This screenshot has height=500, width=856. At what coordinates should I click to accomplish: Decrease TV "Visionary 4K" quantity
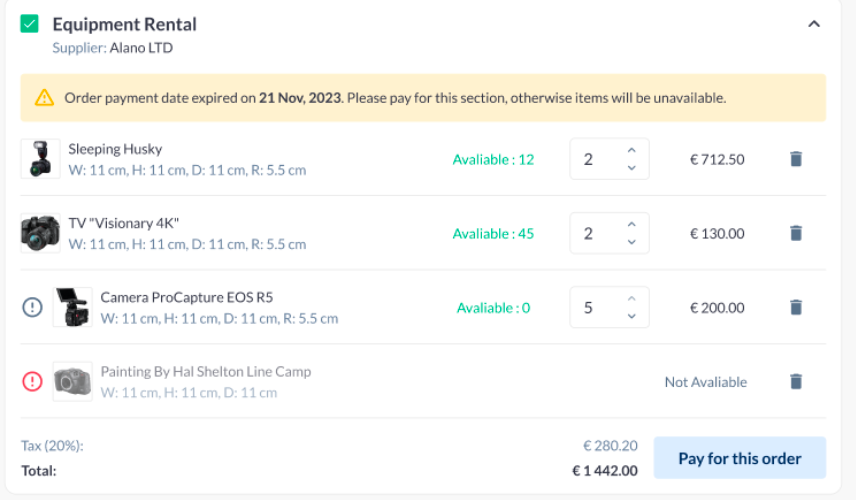pyautogui.click(x=631, y=242)
